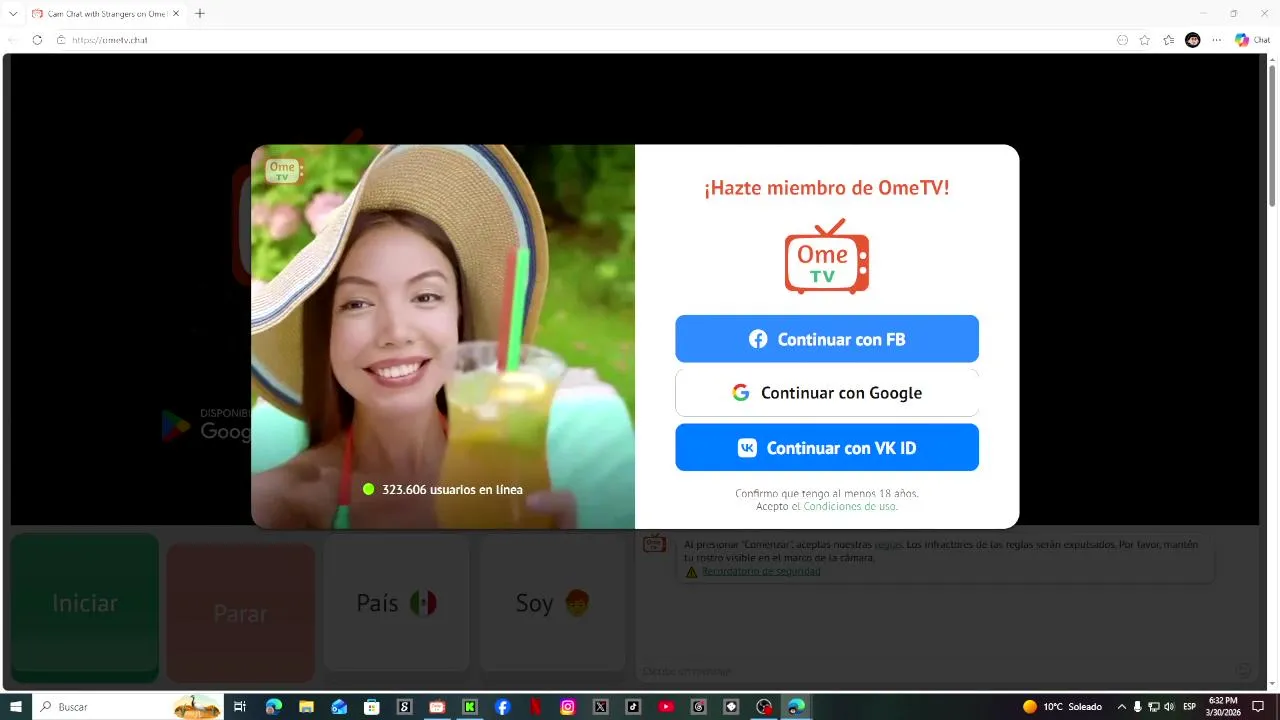This screenshot has width=1280, height=720.
Task: Open the reglas link in chat notice
Action: (888, 545)
